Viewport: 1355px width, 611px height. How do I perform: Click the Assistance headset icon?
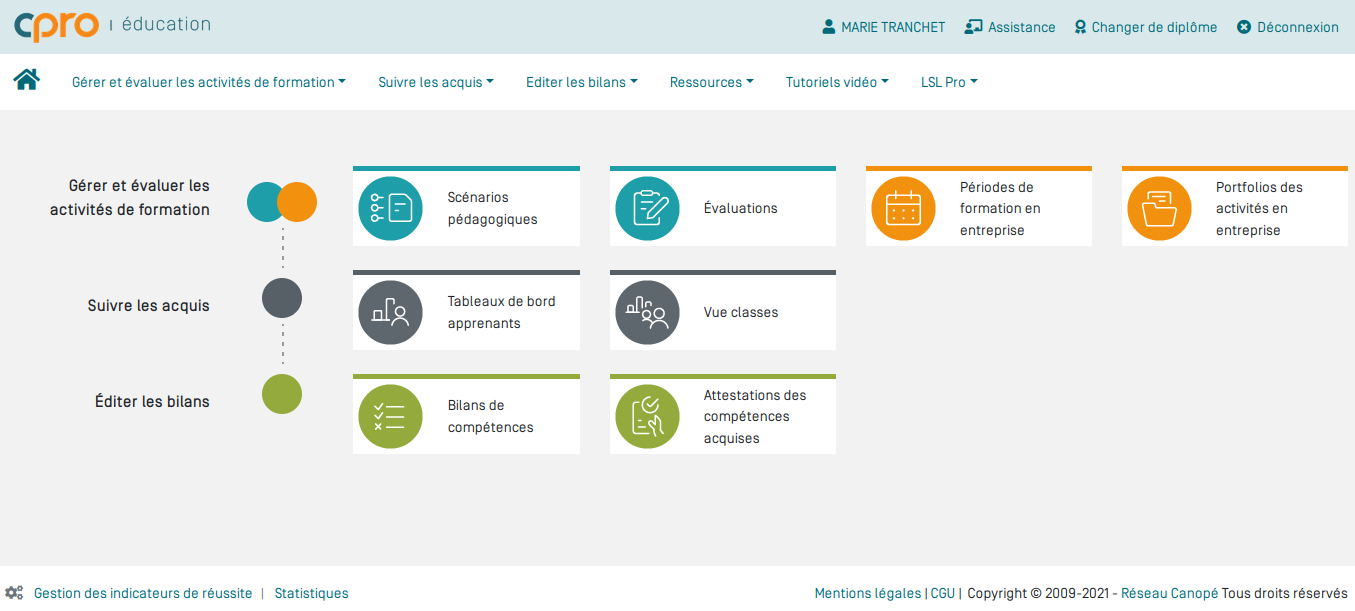coord(972,27)
